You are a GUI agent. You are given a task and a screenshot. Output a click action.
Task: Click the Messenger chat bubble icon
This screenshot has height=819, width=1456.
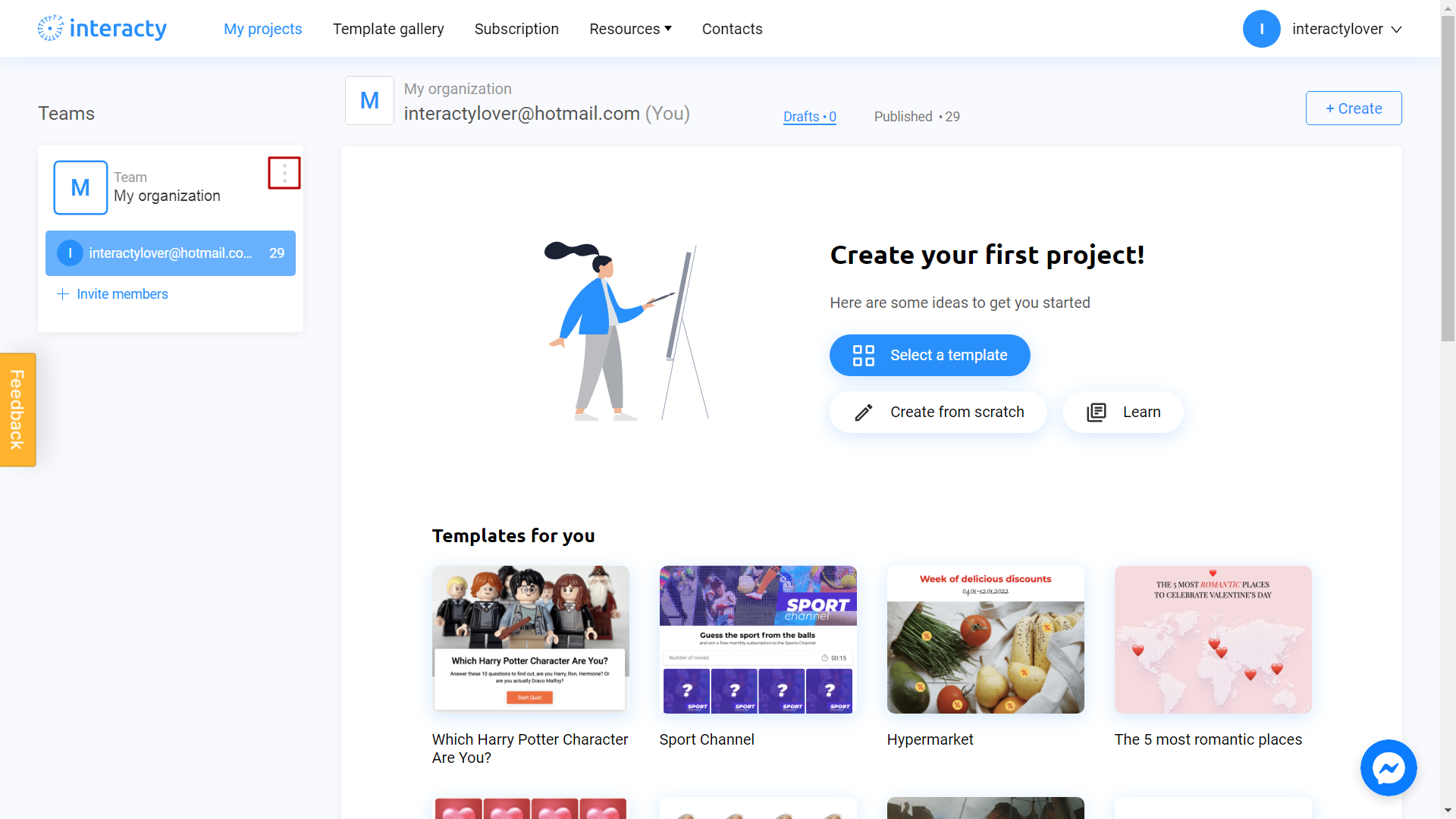tap(1389, 768)
